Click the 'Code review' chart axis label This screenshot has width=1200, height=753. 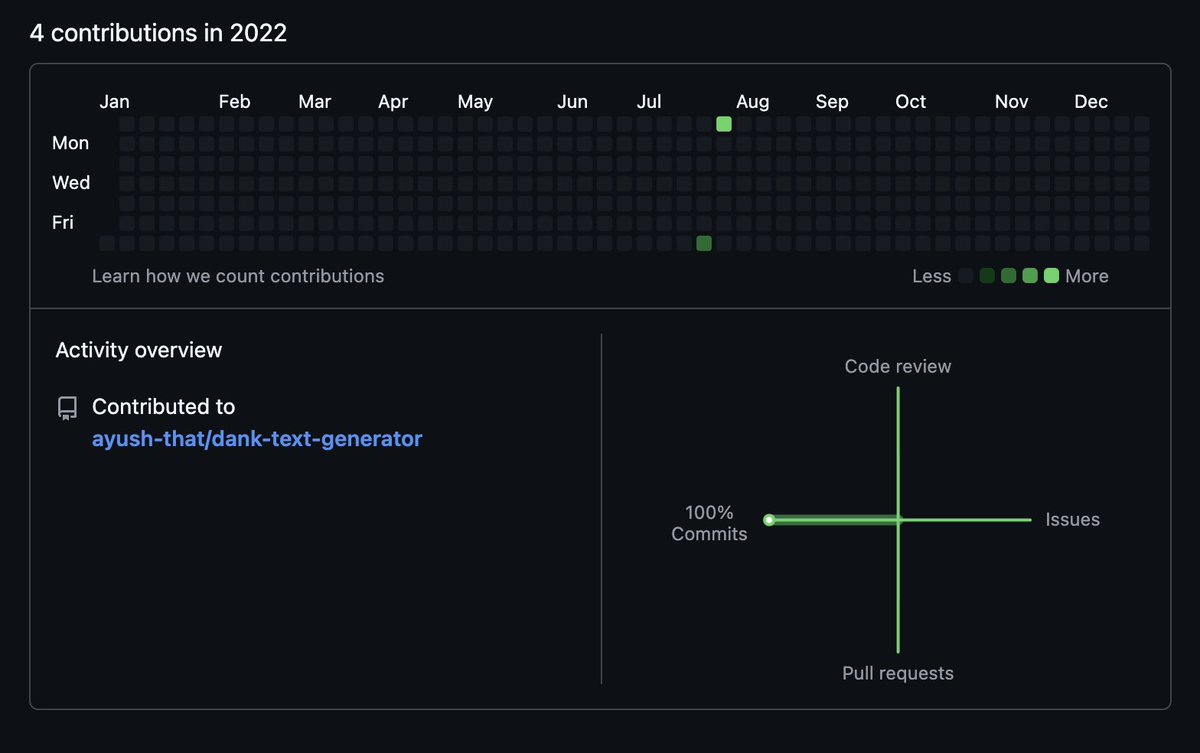(x=898, y=367)
